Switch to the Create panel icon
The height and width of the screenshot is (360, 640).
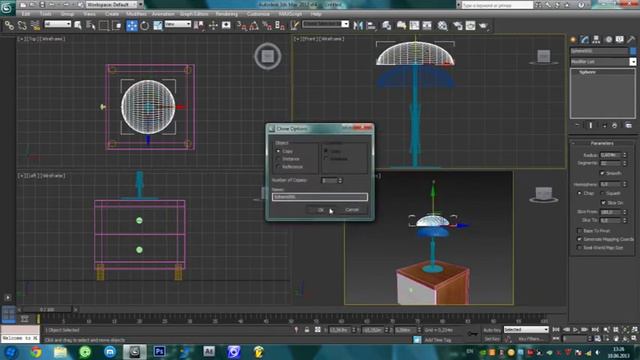[573, 39]
